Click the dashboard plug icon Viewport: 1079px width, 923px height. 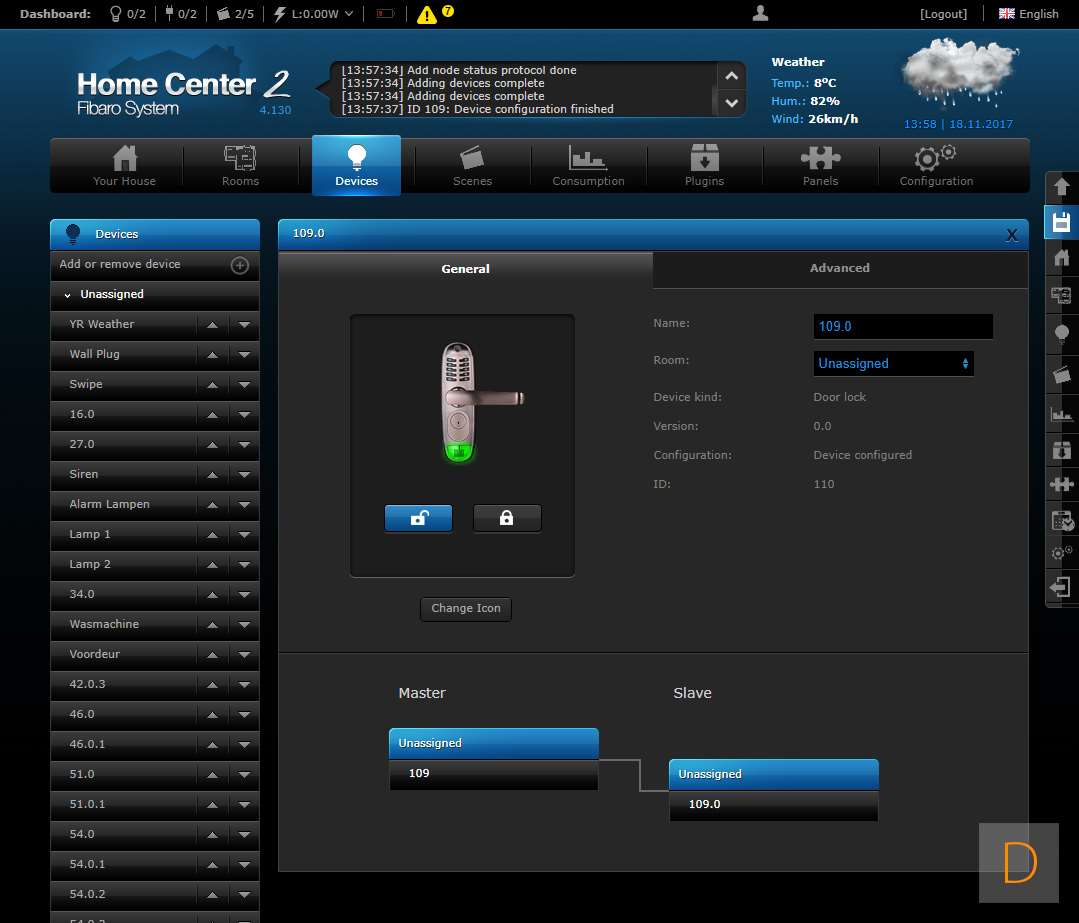169,14
